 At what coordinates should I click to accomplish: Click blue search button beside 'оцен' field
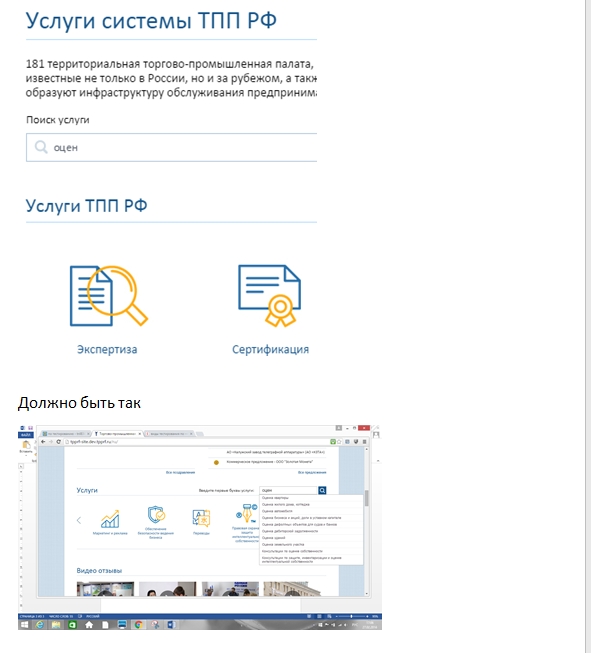click(x=322, y=491)
